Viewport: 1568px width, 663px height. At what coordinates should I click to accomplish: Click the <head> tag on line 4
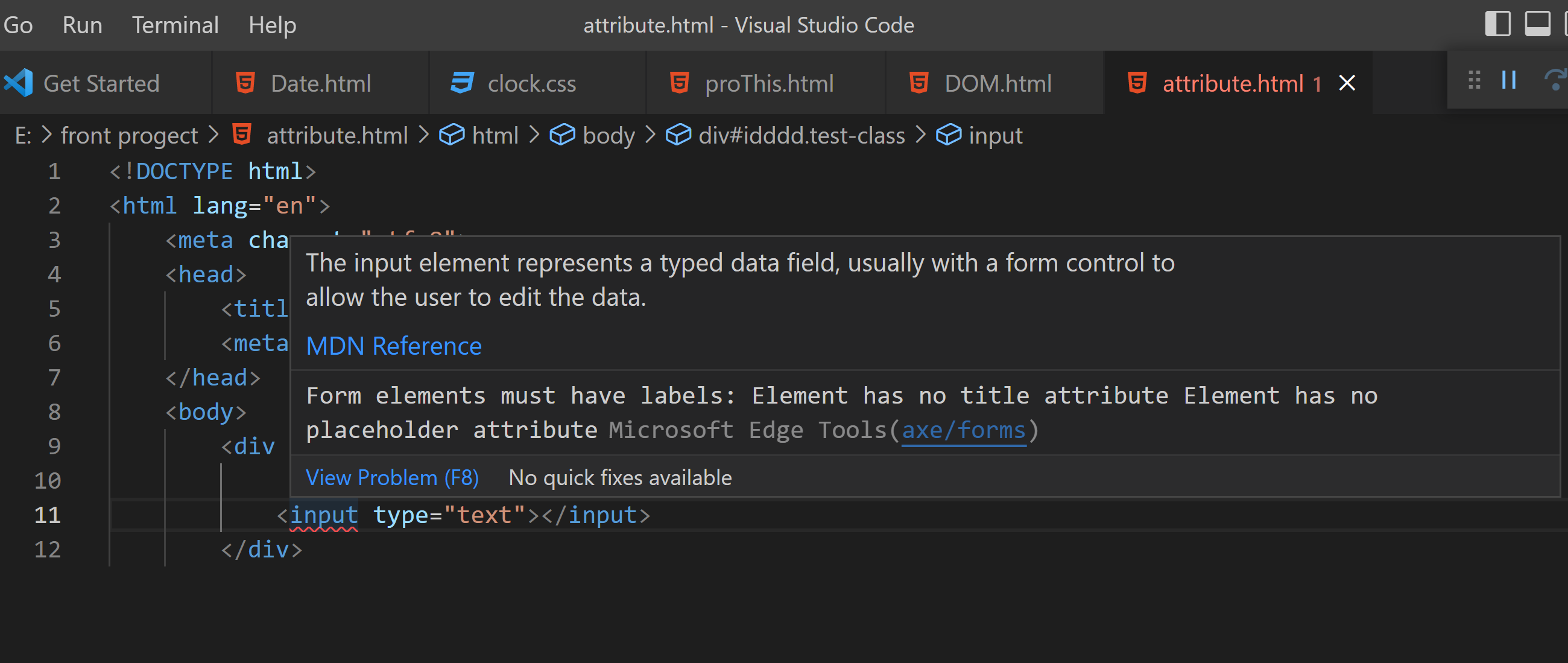(x=206, y=274)
